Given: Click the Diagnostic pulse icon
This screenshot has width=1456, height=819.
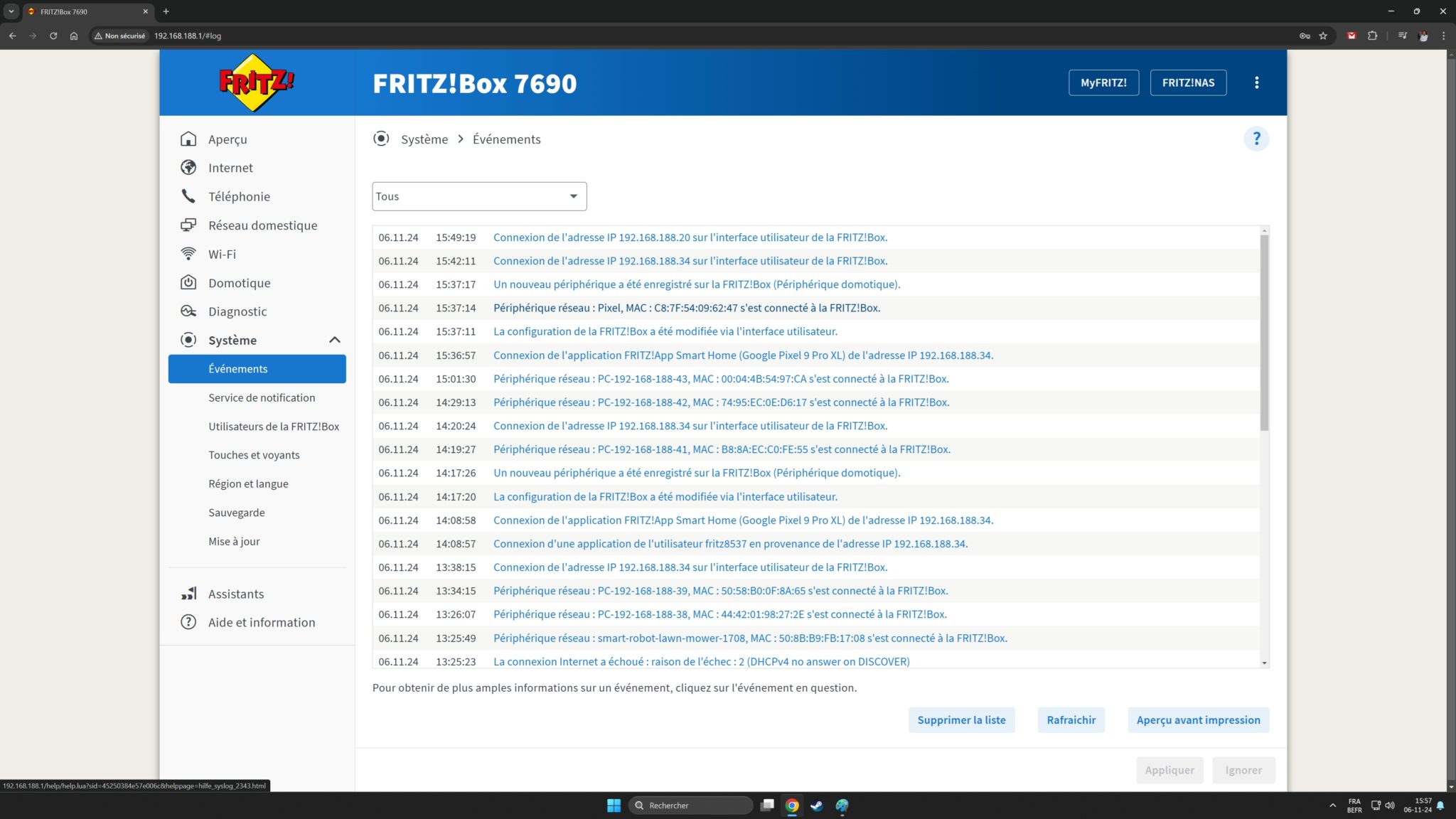Looking at the screenshot, I should coord(188,311).
